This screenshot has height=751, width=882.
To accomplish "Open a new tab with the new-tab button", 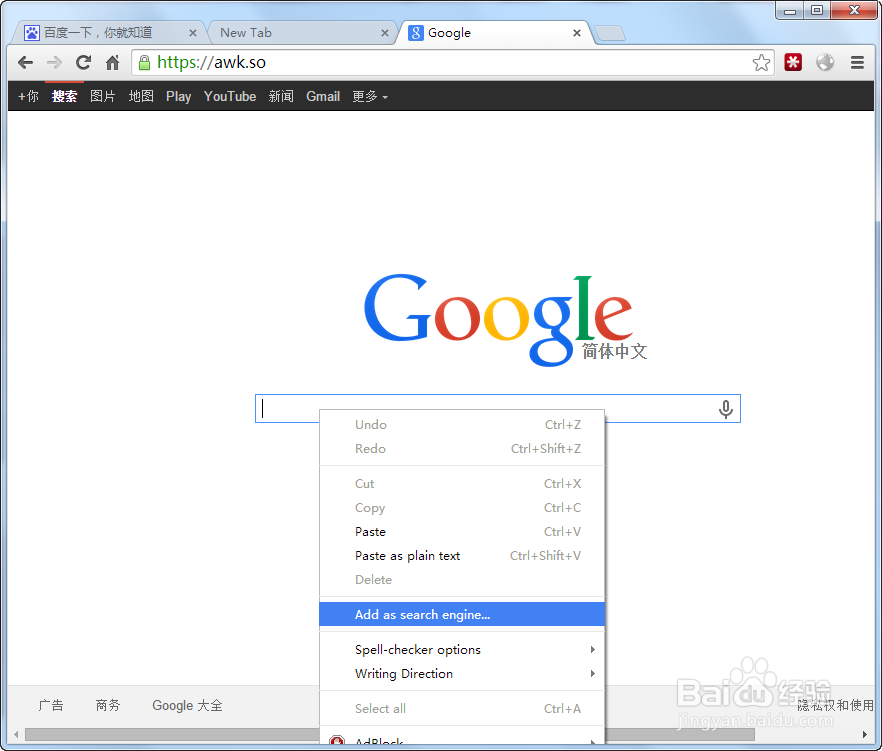I will tap(610, 33).
